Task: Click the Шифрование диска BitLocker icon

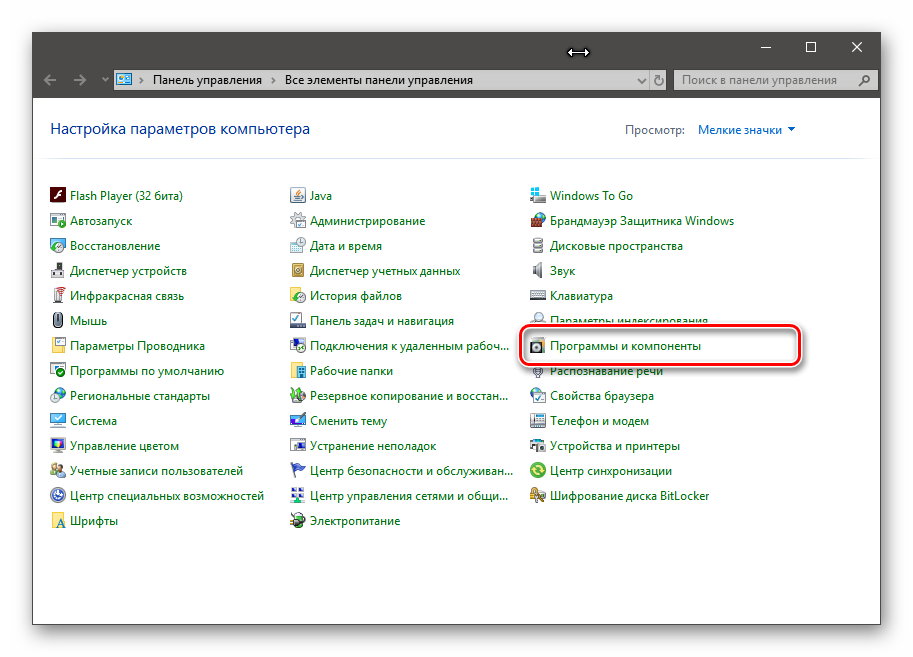Action: pos(538,496)
